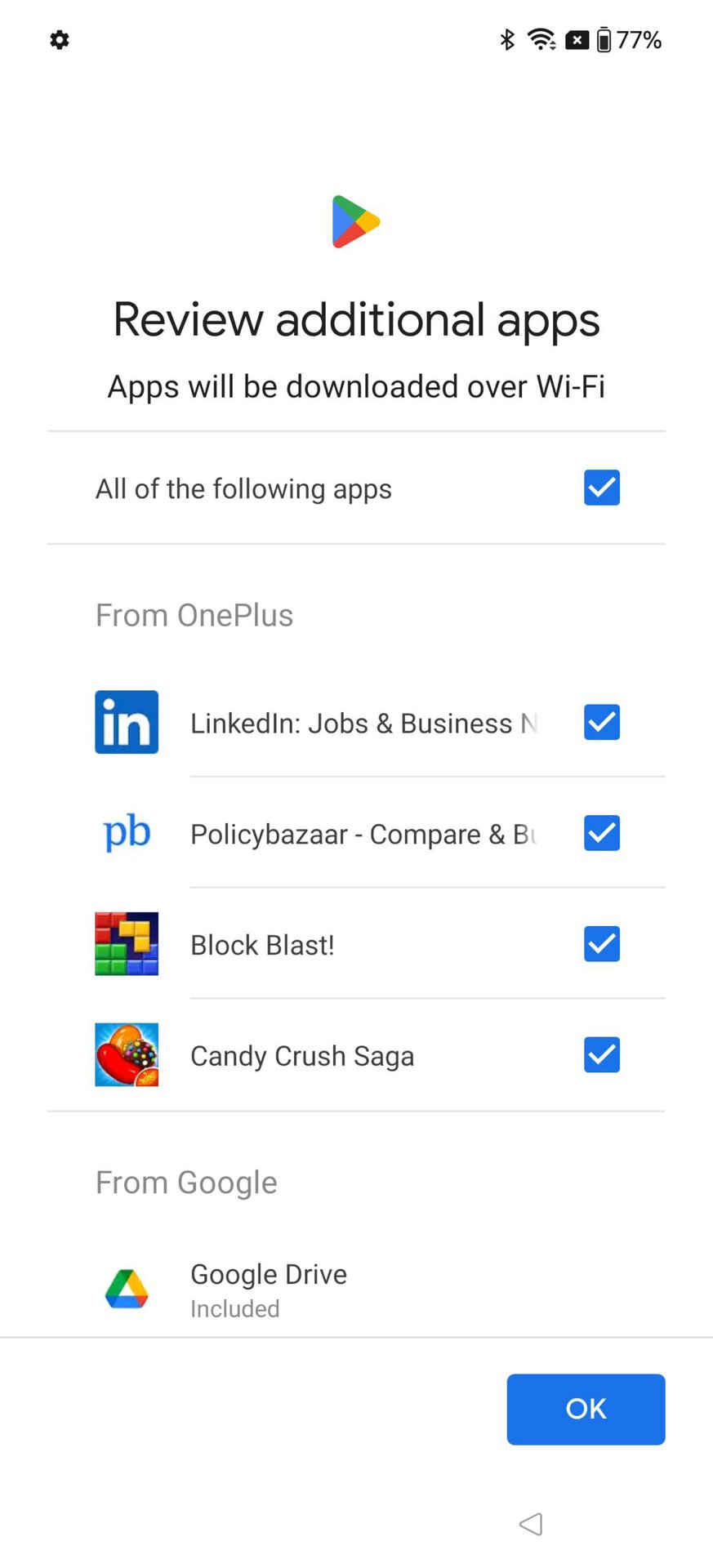Disable the Candy Crush Saga checkbox
713x1568 pixels.
pos(602,1055)
